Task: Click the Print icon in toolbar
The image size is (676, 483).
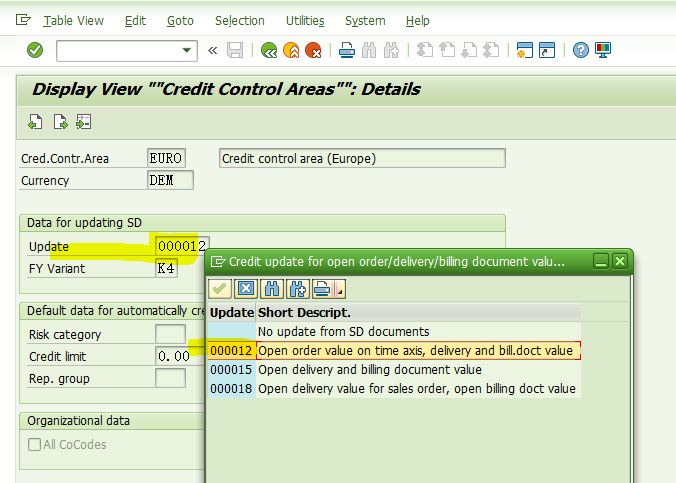Action: (x=347, y=50)
